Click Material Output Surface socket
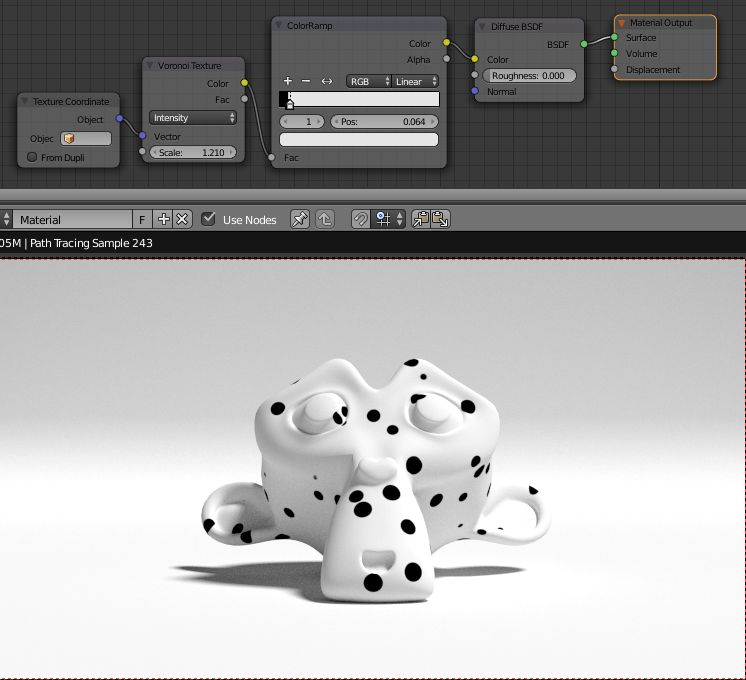Image resolution: width=746 pixels, height=680 pixels. tap(614, 37)
